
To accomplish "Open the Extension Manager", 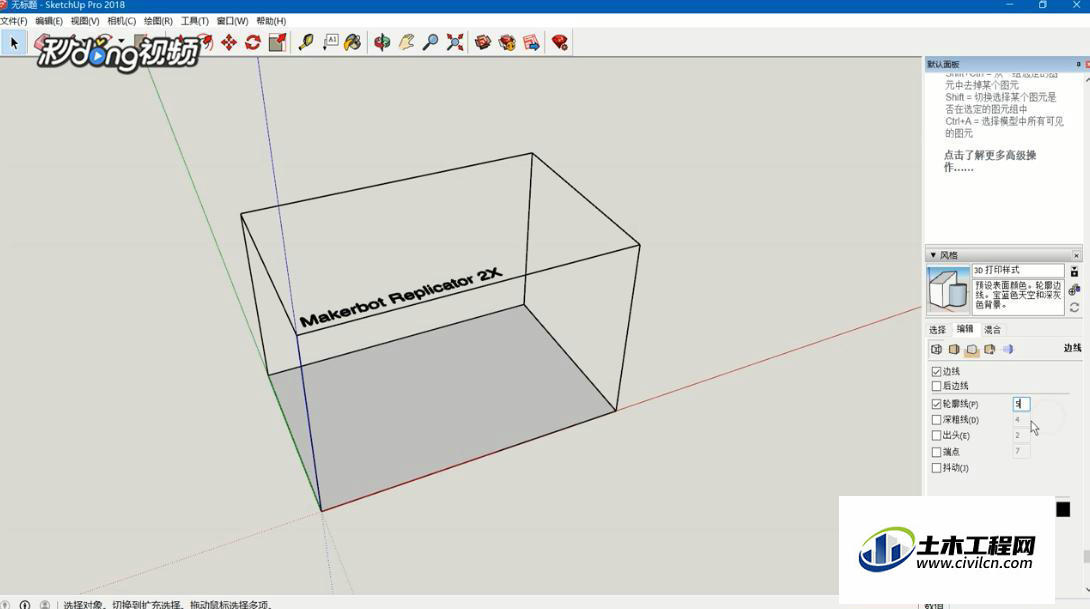I will click(560, 43).
